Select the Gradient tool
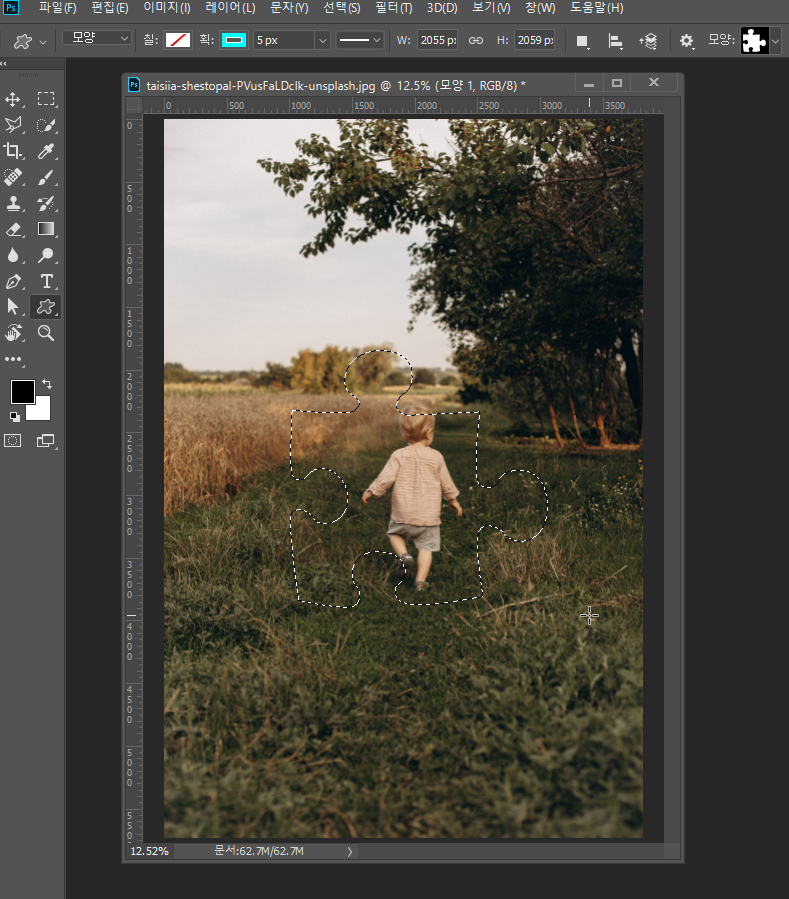Image resolution: width=789 pixels, height=899 pixels. tap(46, 229)
